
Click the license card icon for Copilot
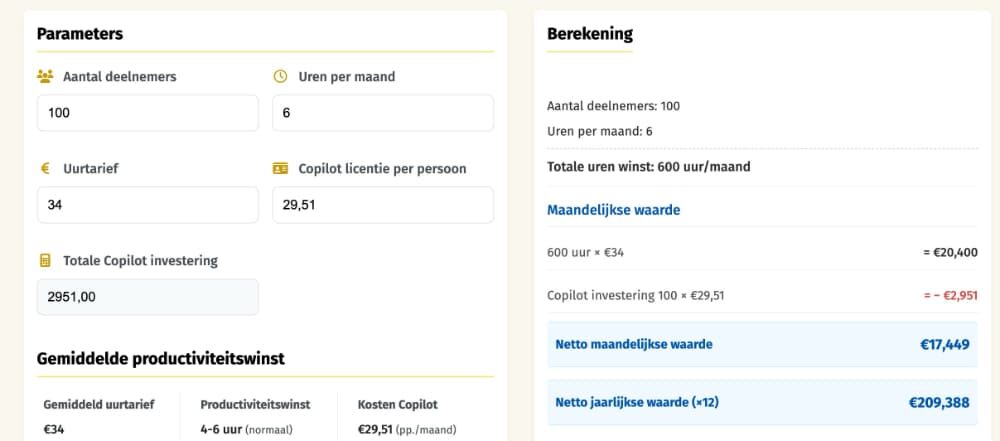click(280, 168)
